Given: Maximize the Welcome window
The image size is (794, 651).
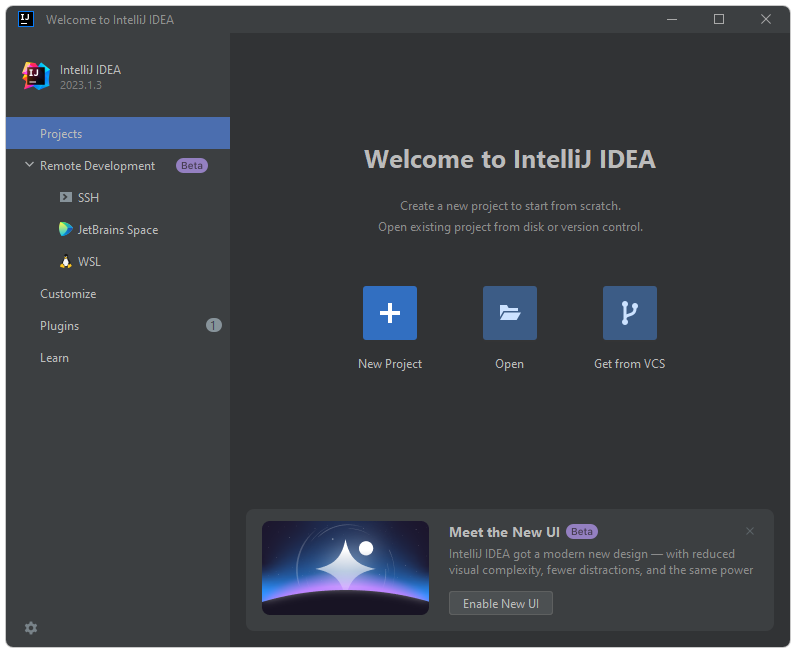Looking at the screenshot, I should pyautogui.click(x=719, y=19).
